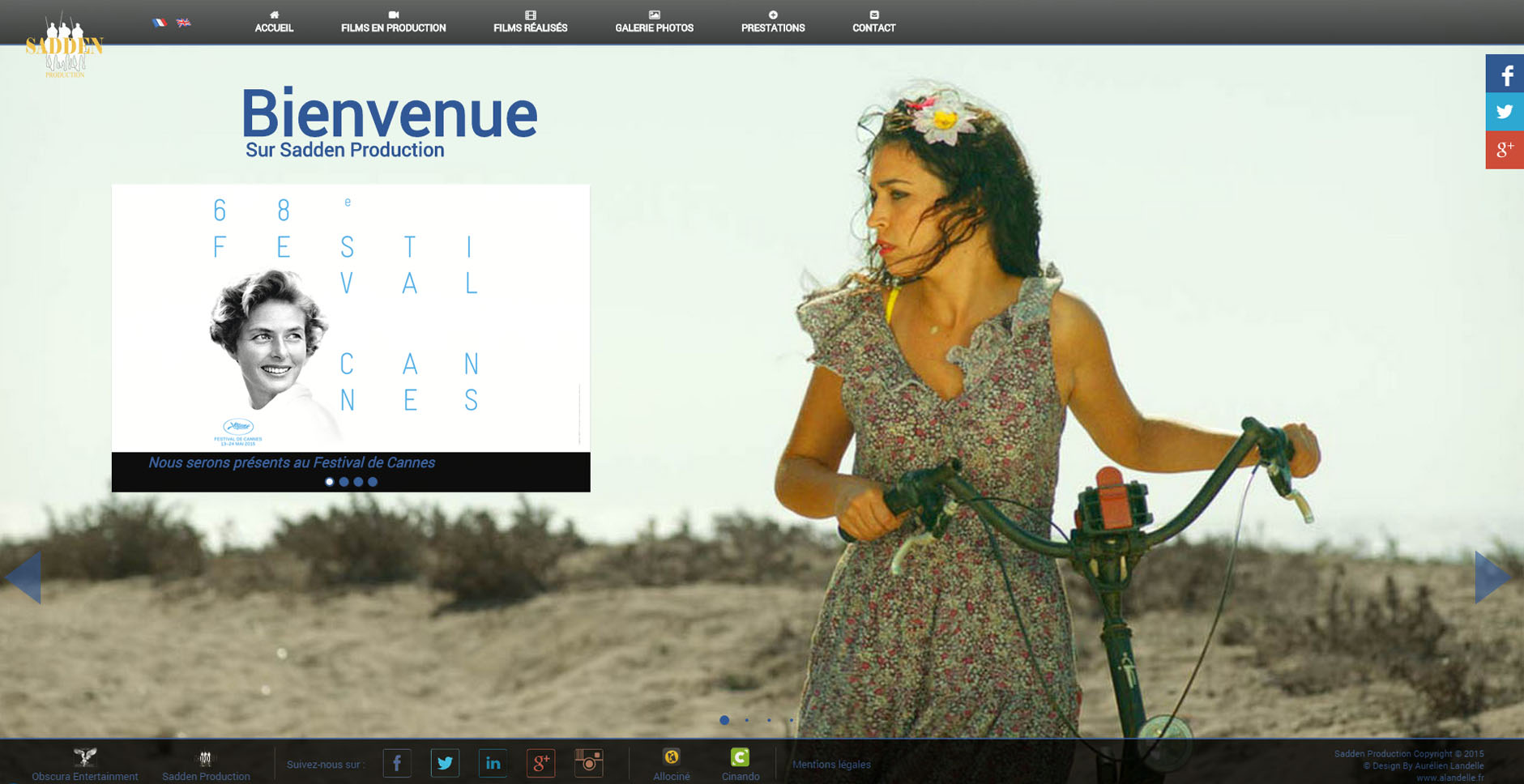Screen dimensions: 1524x784
Task: Click the footer Twitter icon
Action: click(445, 763)
